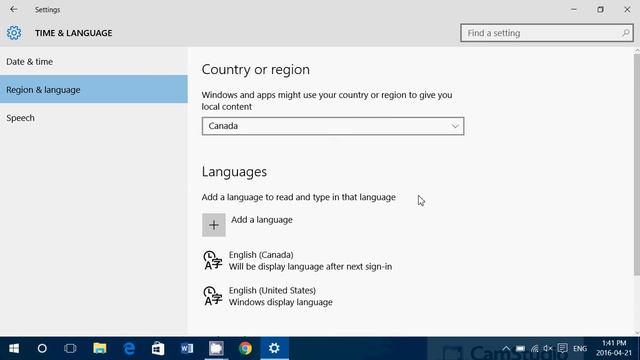
Task: Close the Settings window
Action: 627,9
